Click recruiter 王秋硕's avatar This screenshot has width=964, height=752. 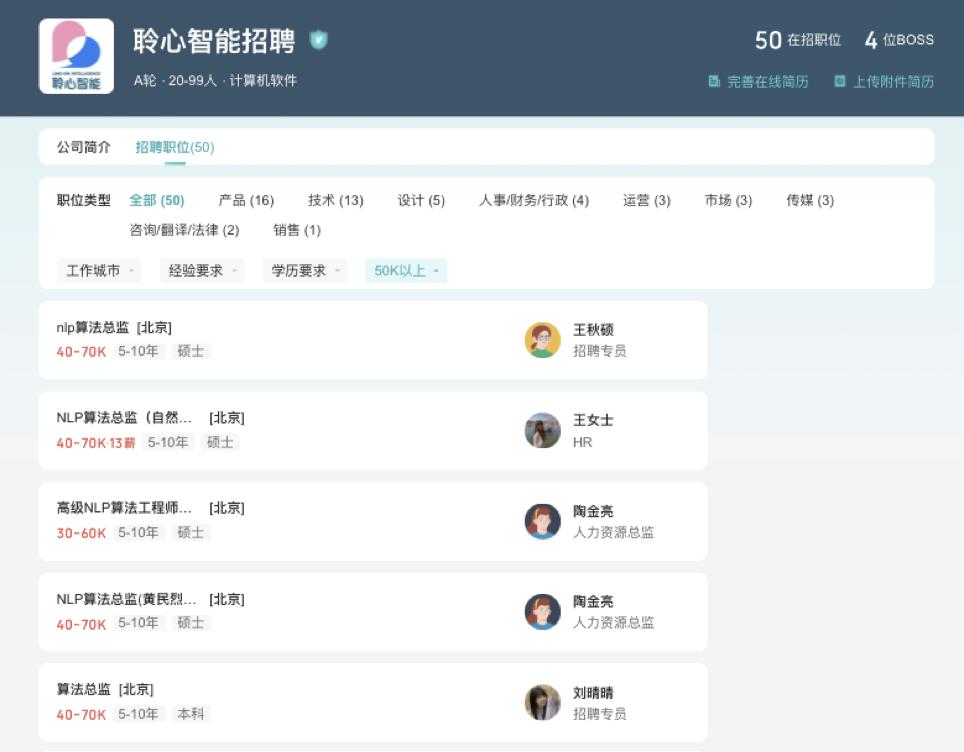[x=542, y=340]
